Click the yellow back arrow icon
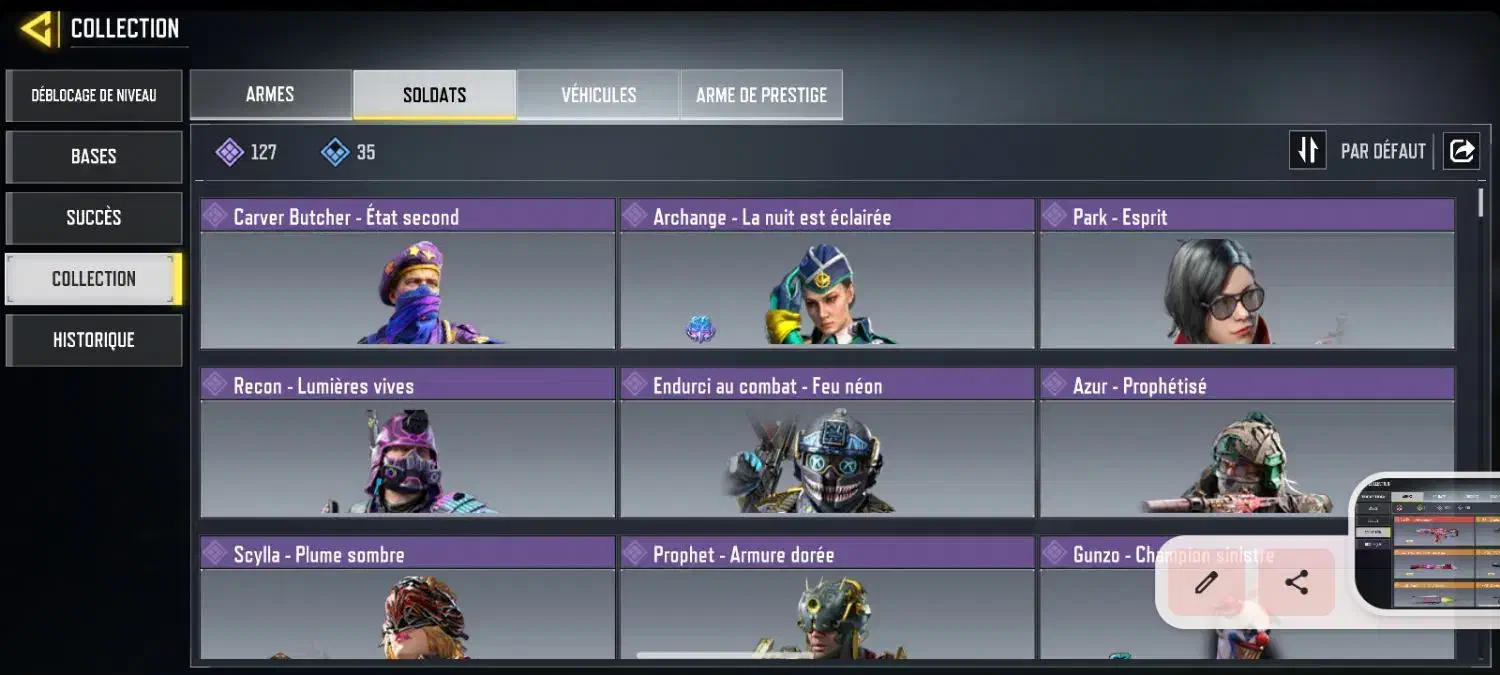This screenshot has height=675, width=1500. [38, 29]
